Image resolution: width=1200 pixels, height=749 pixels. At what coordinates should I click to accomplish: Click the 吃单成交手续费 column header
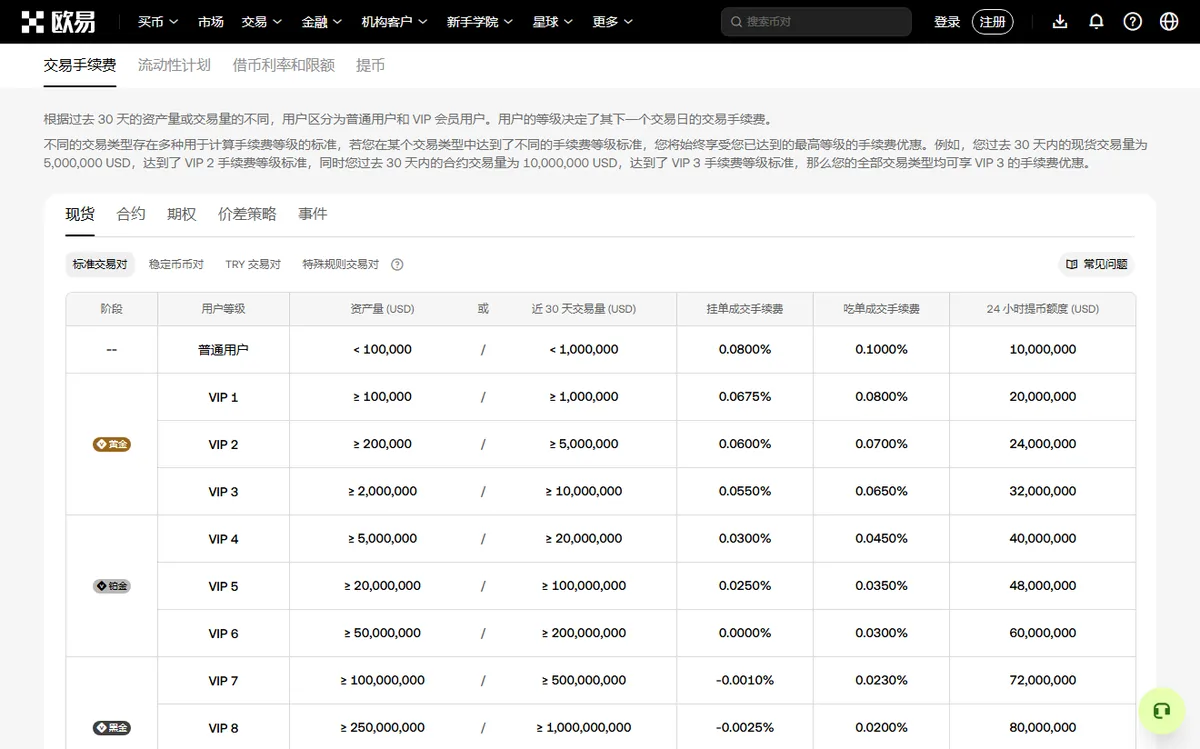pyautogui.click(x=881, y=309)
